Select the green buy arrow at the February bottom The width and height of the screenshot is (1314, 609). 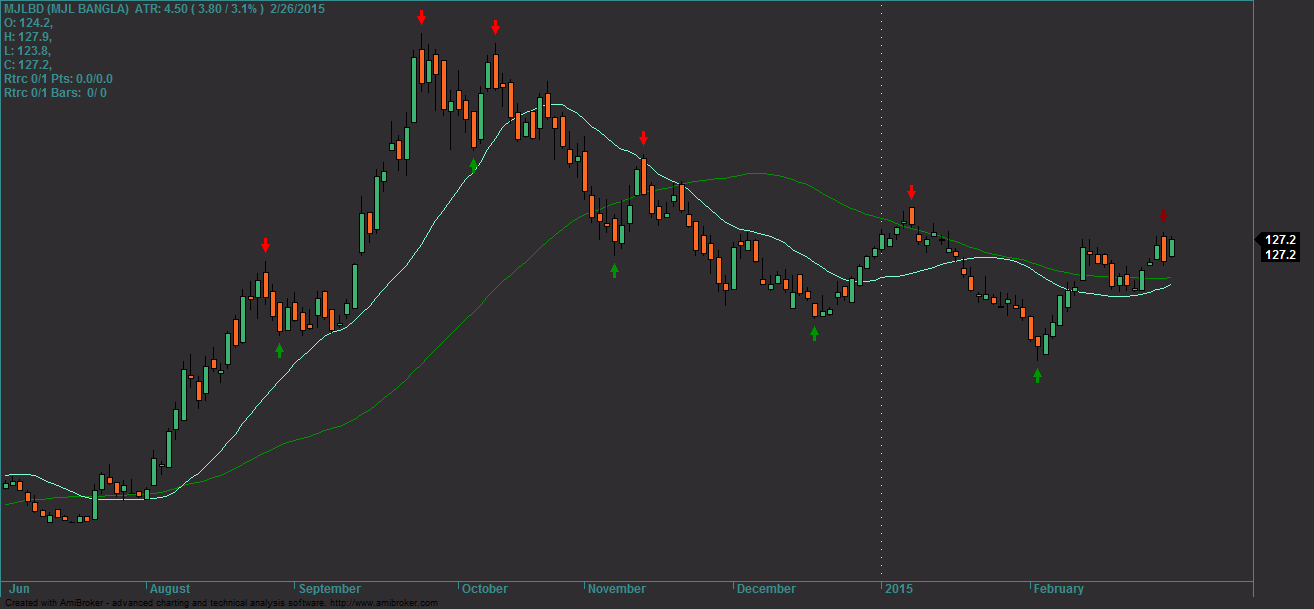pos(1038,377)
